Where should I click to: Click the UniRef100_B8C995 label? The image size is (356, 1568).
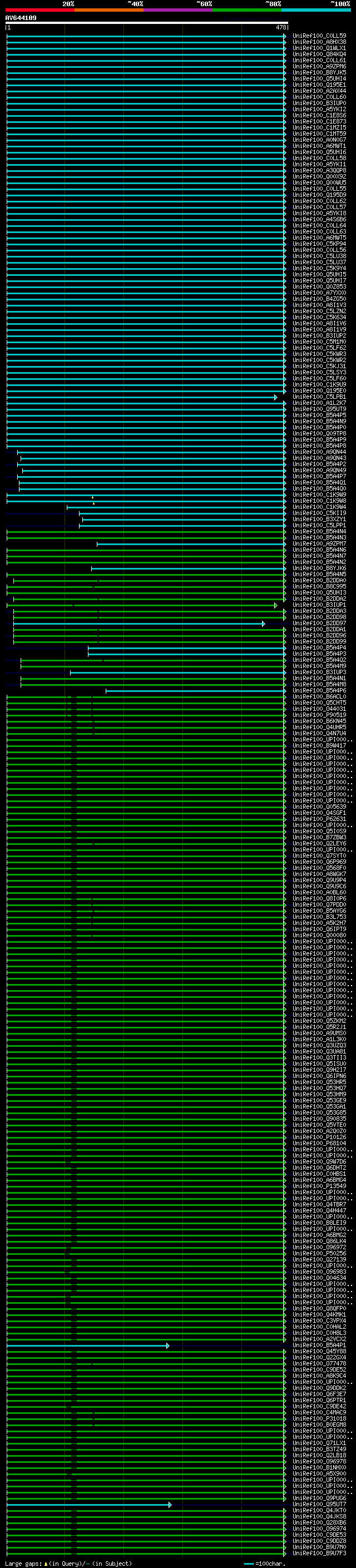[x=319, y=586]
